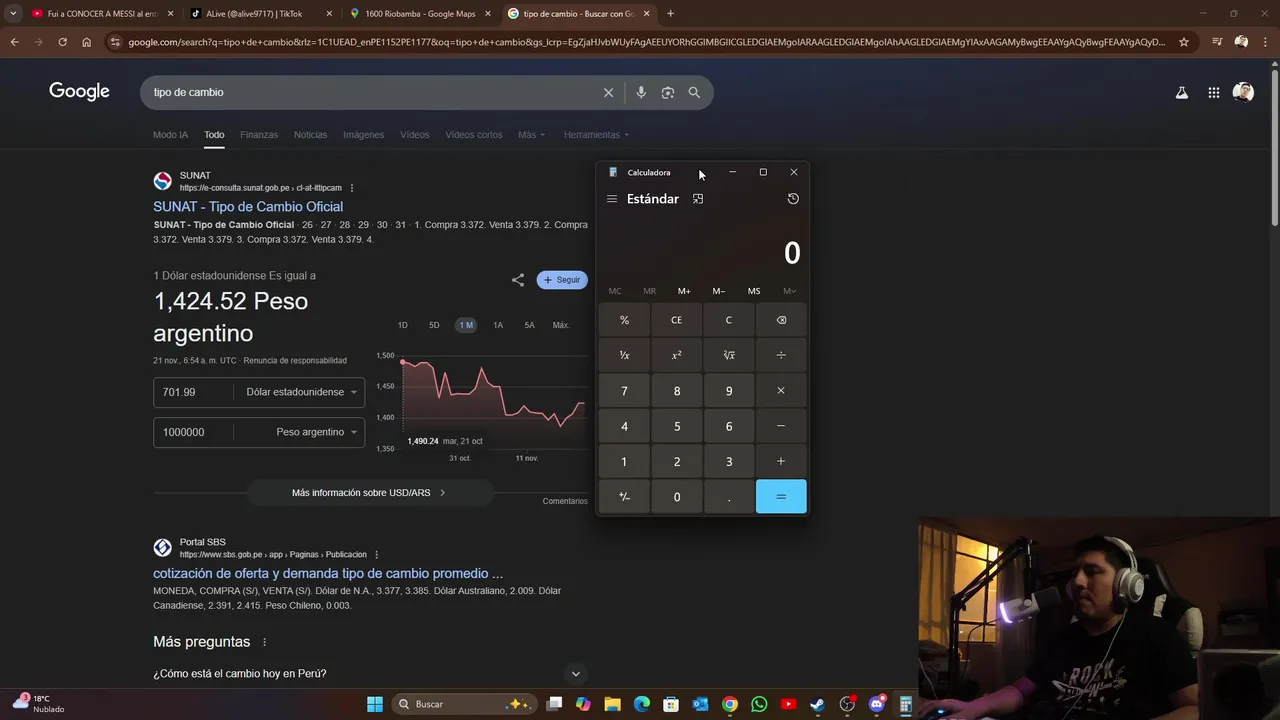
Task: Click the backspace key in Calculator
Action: click(x=781, y=320)
